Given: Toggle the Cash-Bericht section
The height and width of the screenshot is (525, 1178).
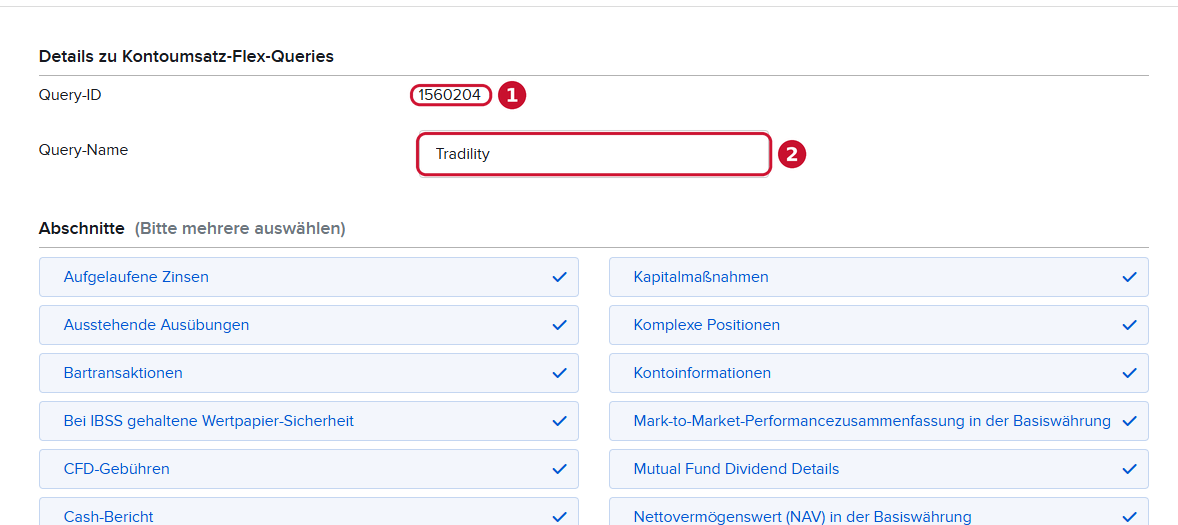Looking at the screenshot, I should tap(309, 511).
